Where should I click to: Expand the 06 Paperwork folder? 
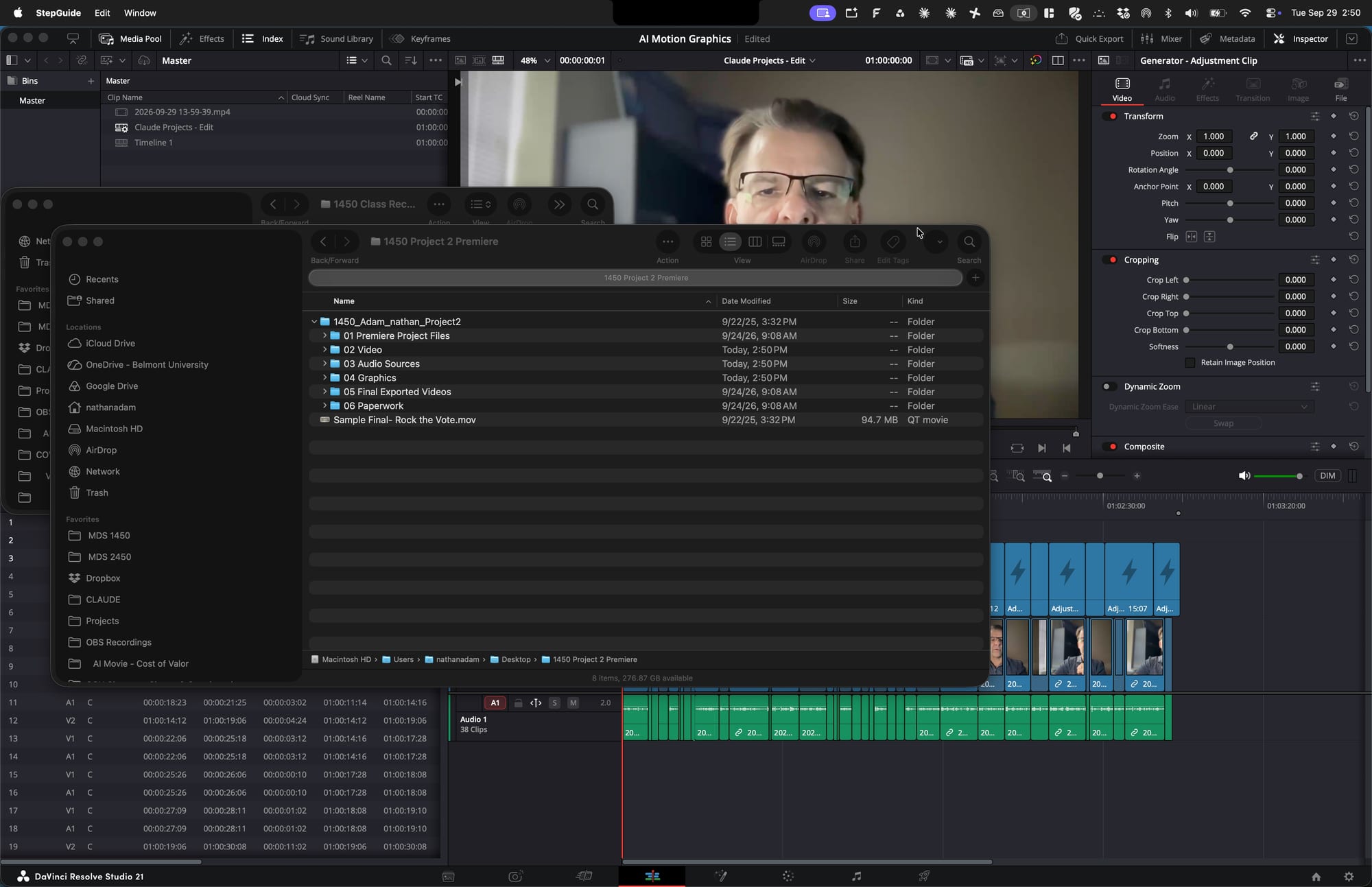tap(324, 405)
